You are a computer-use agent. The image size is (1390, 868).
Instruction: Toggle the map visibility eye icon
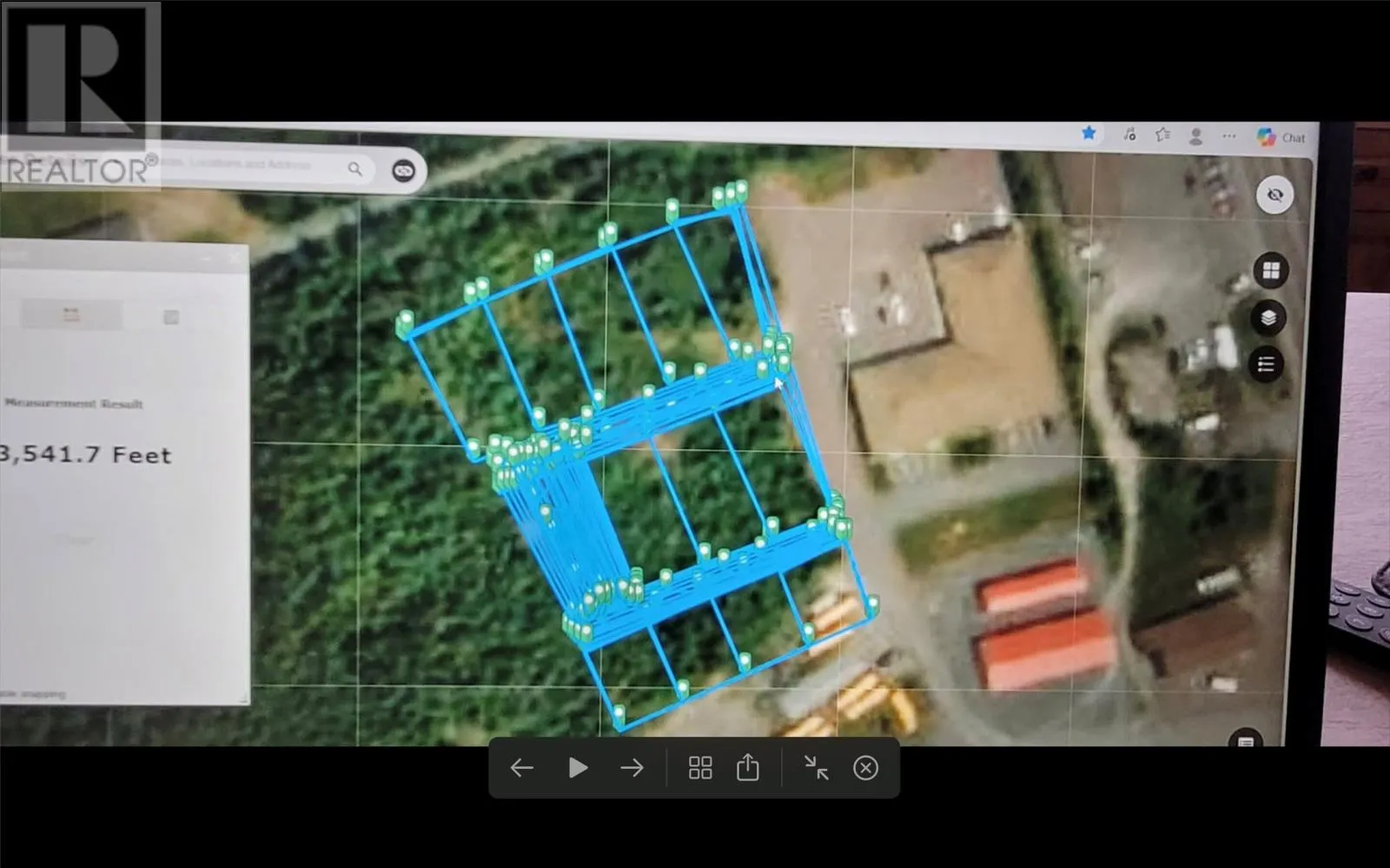1274,195
